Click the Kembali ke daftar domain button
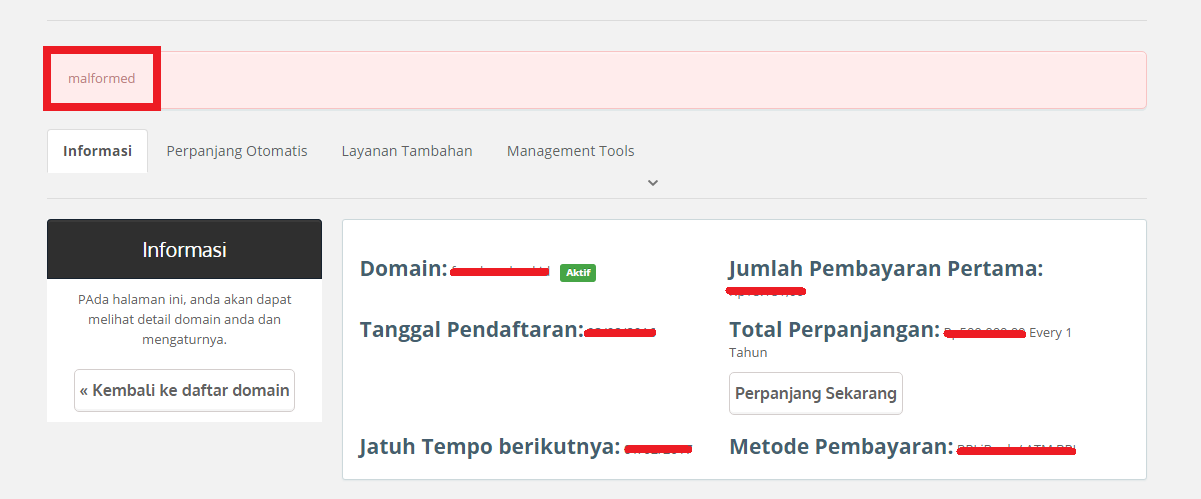 [x=184, y=390]
